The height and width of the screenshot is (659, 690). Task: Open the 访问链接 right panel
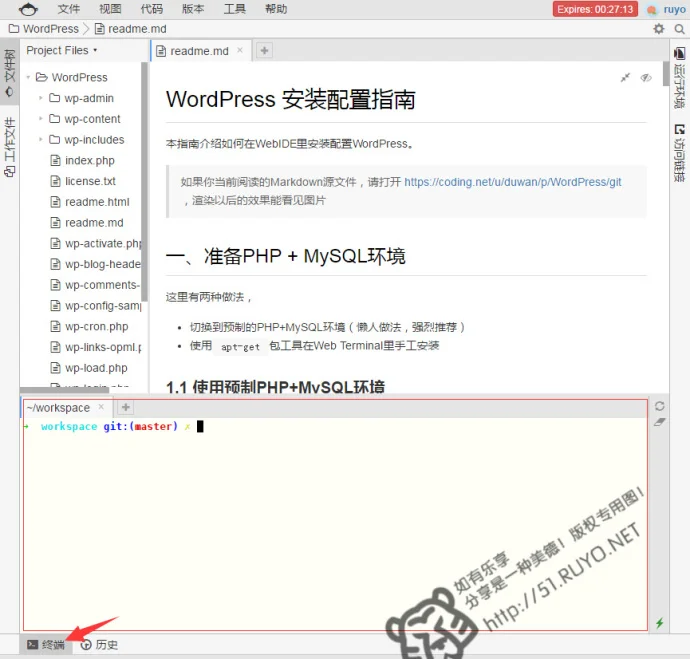(x=680, y=153)
